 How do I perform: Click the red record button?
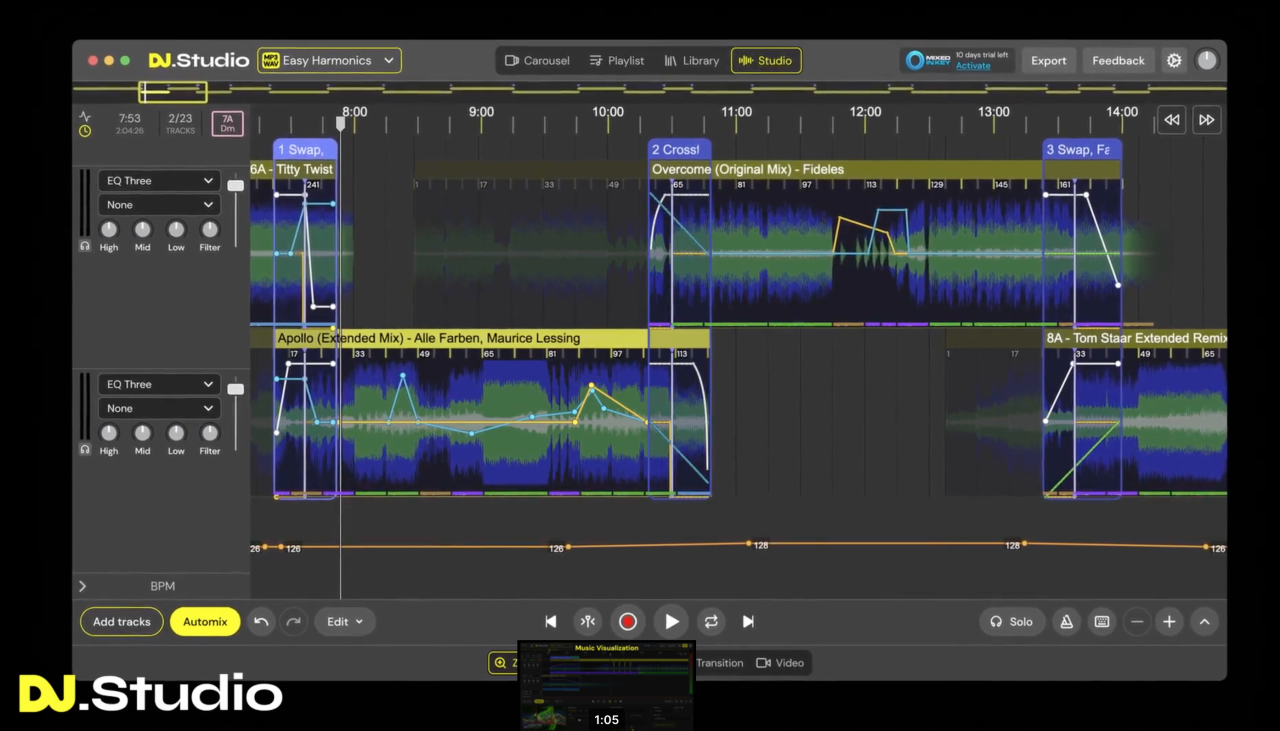tap(628, 621)
